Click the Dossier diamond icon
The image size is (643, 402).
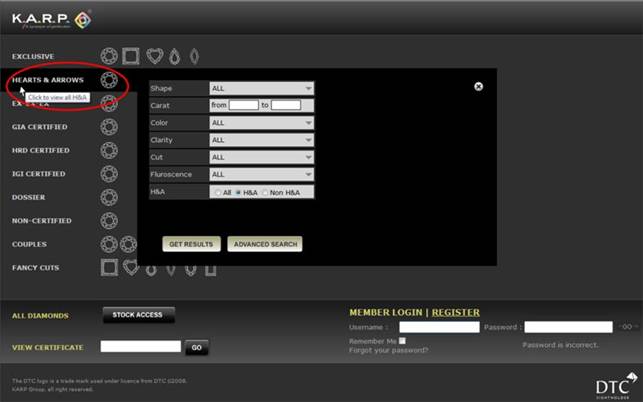pyautogui.click(x=109, y=197)
